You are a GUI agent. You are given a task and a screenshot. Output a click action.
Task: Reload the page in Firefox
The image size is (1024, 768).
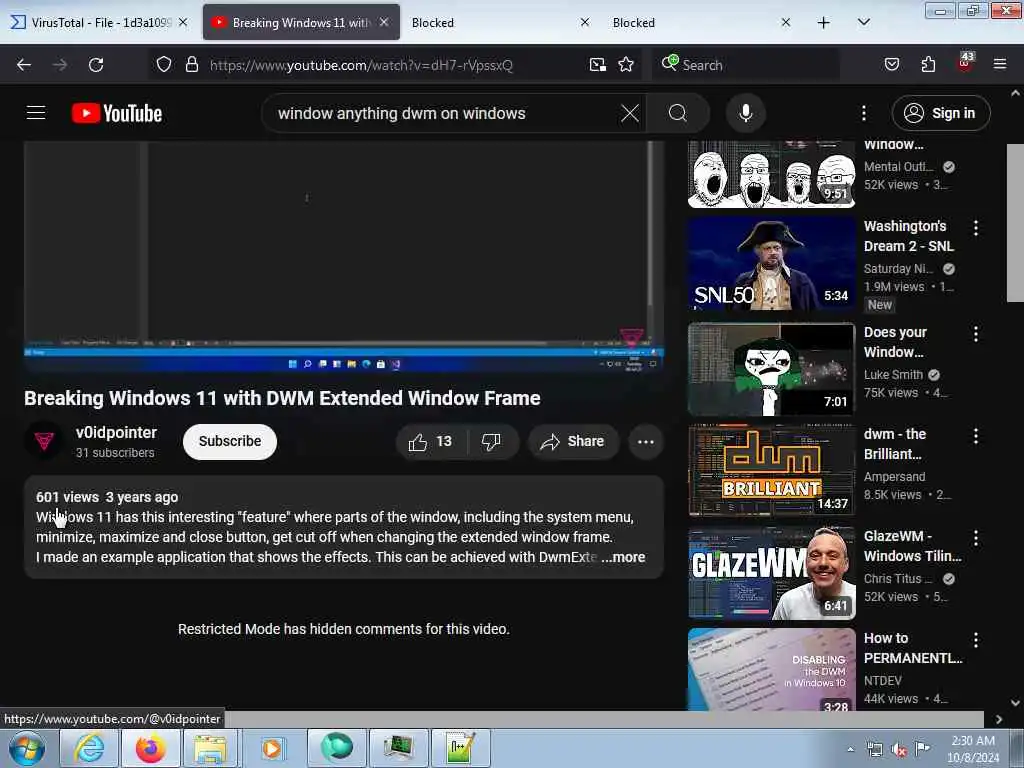click(x=96, y=65)
